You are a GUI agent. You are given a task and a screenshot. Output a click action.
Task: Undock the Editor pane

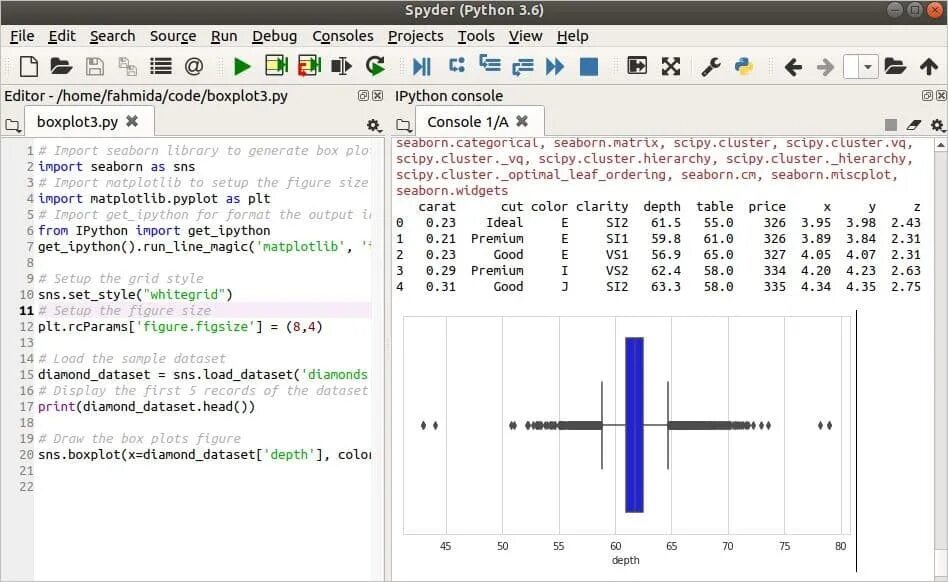click(x=363, y=95)
